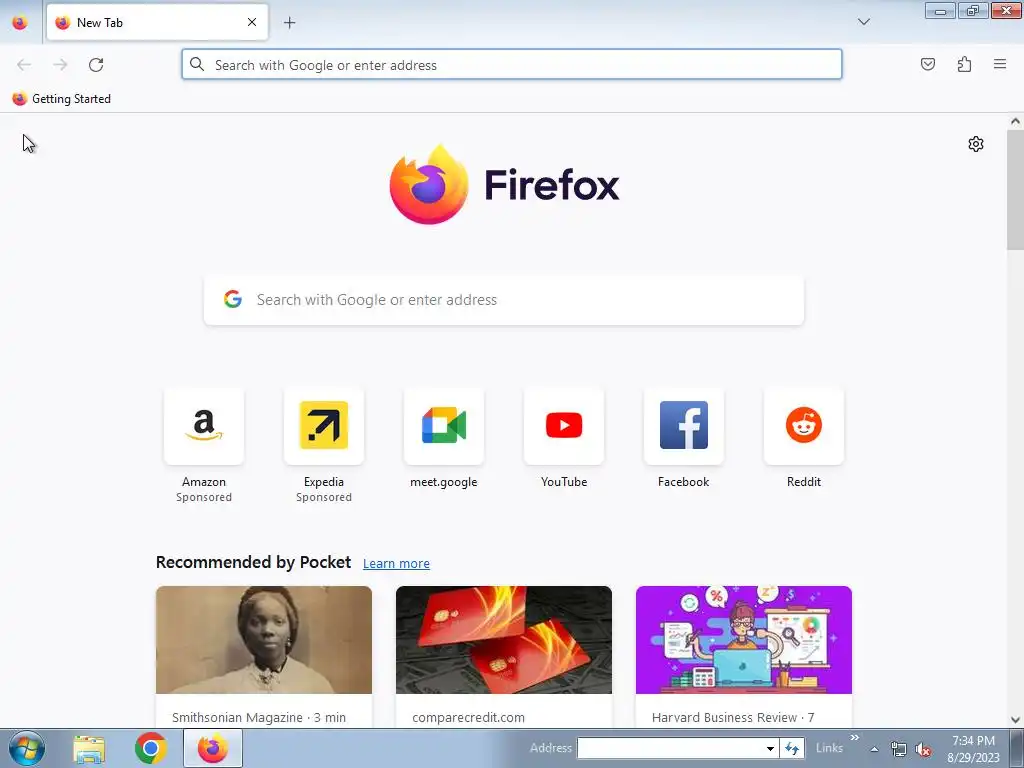Click the 'Smithsonian Magazine · 3 min' source text

click(259, 717)
